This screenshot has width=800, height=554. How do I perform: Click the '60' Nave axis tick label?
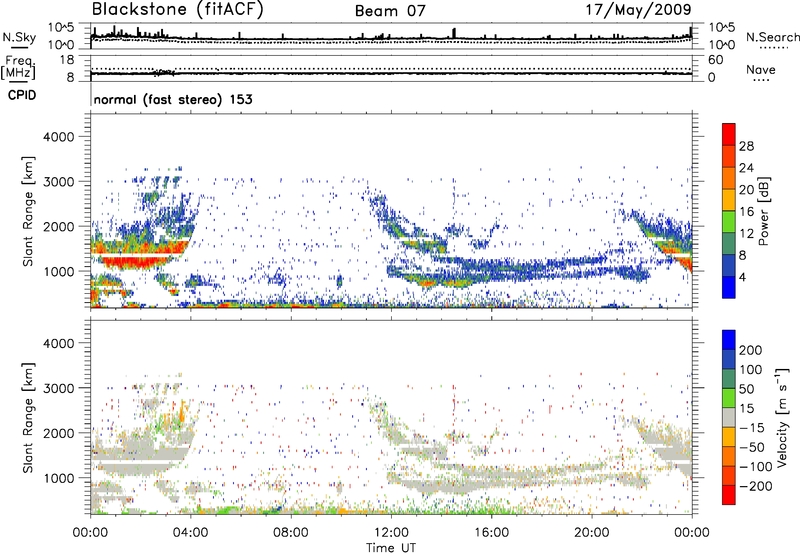click(715, 60)
